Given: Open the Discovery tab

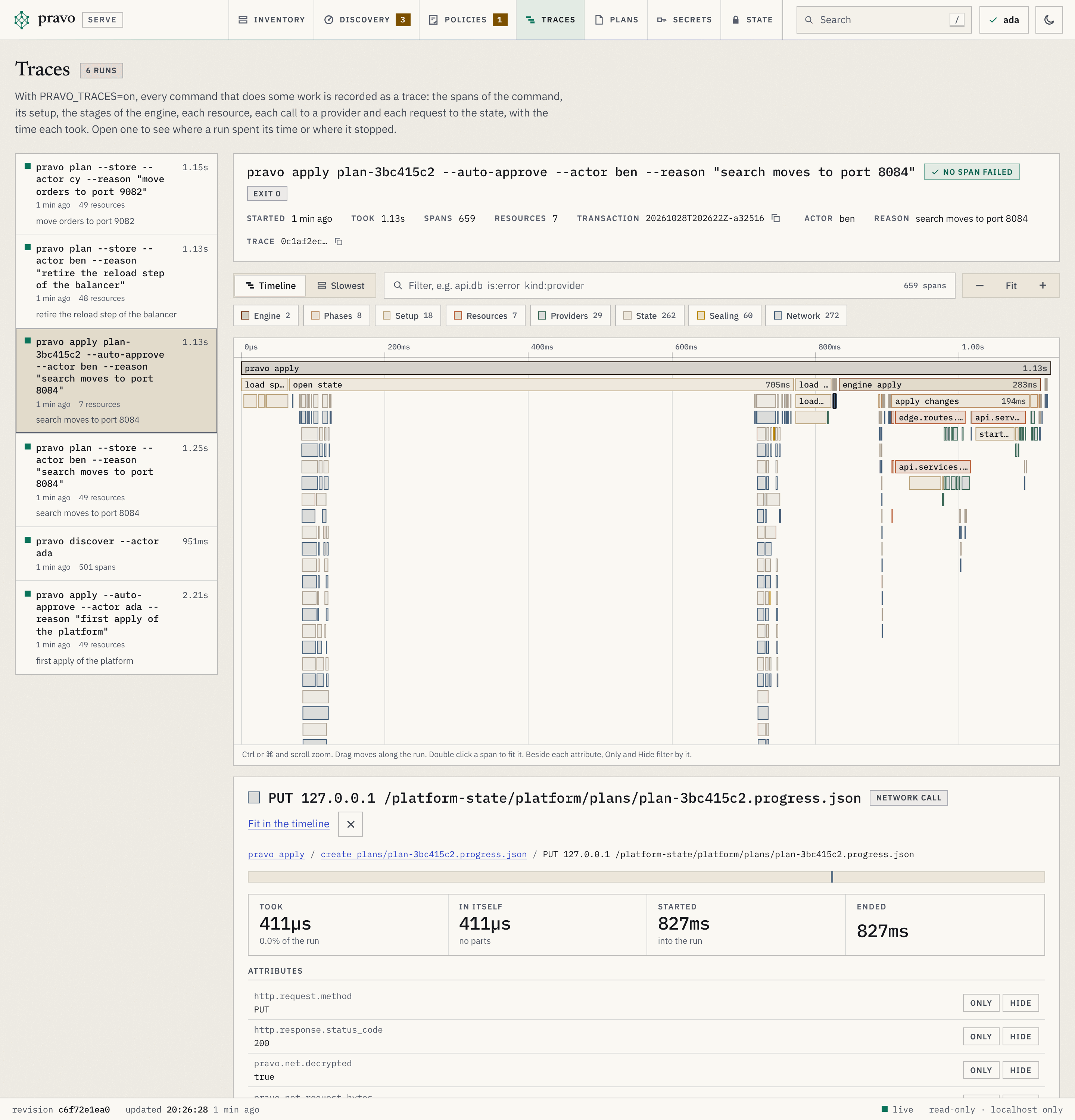Looking at the screenshot, I should click(x=366, y=20).
